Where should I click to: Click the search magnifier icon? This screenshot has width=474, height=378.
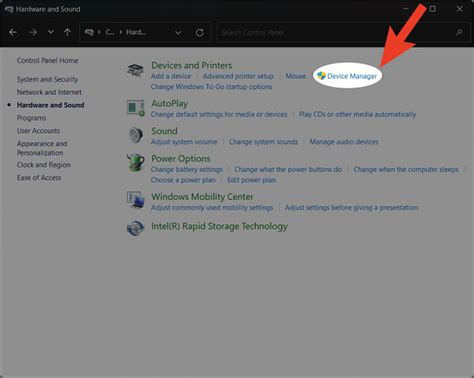[459, 32]
